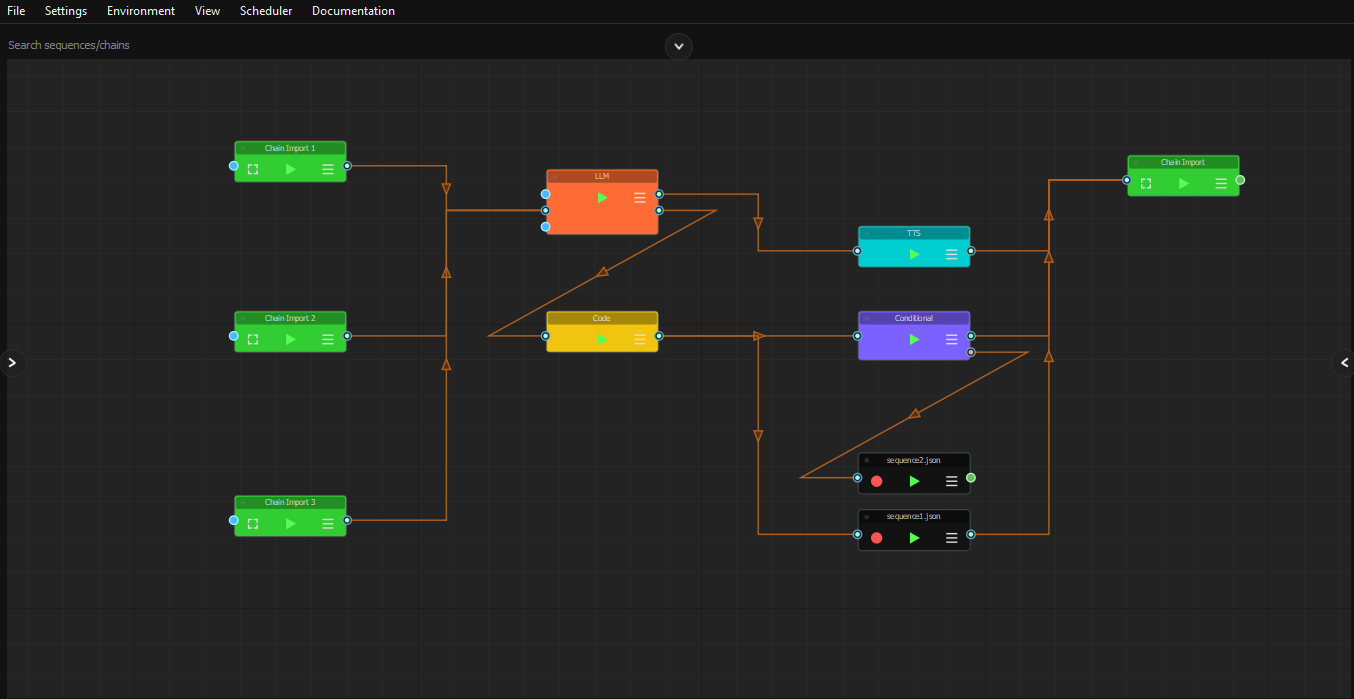Expand the right side panel arrow

(x=1343, y=362)
